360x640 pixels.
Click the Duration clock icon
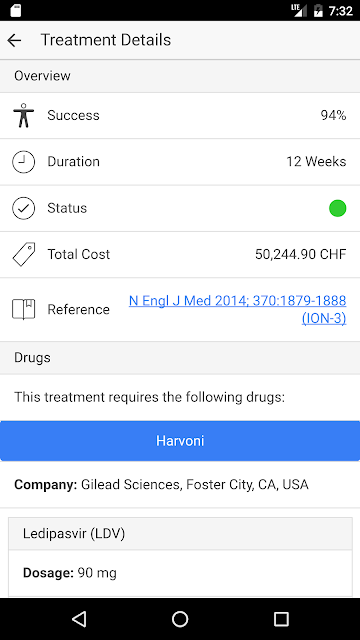click(x=24, y=162)
